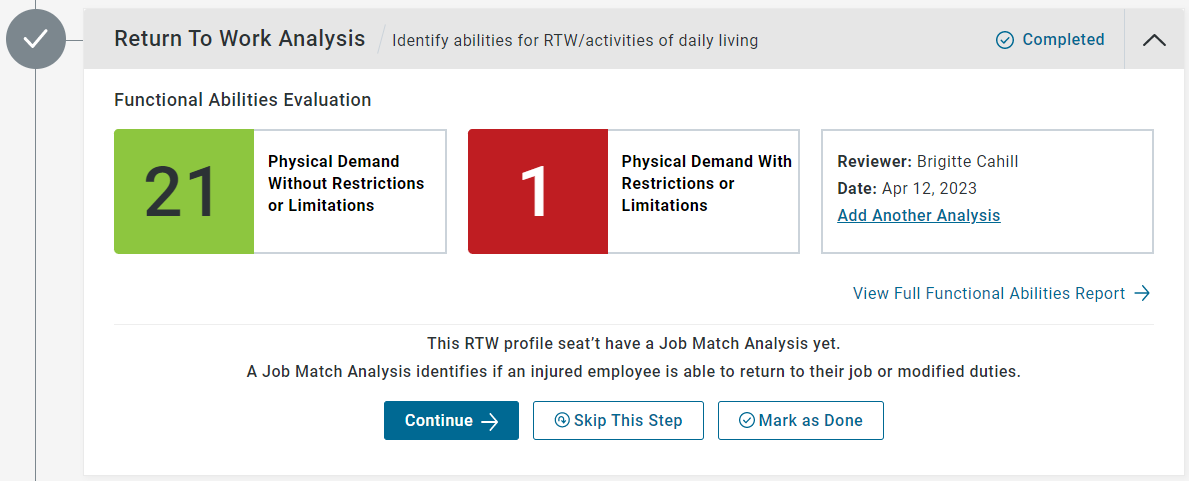
Task: Click the Continue button
Action: tap(451, 420)
